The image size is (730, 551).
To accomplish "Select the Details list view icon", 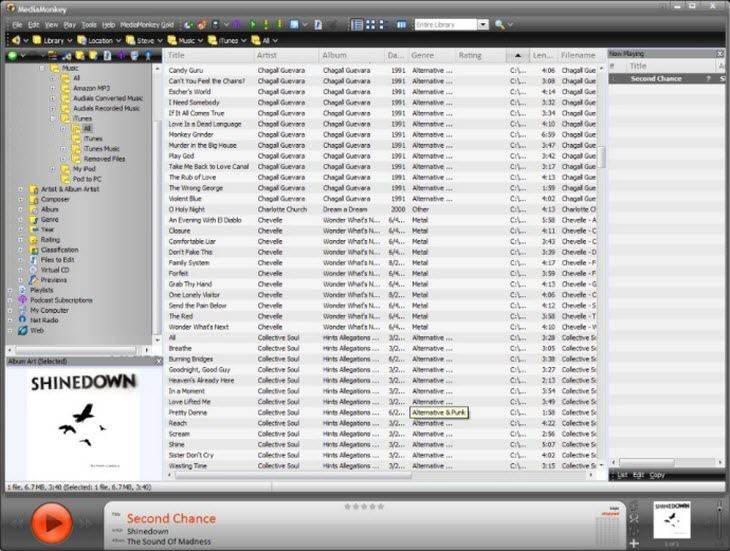I will coord(357,25).
